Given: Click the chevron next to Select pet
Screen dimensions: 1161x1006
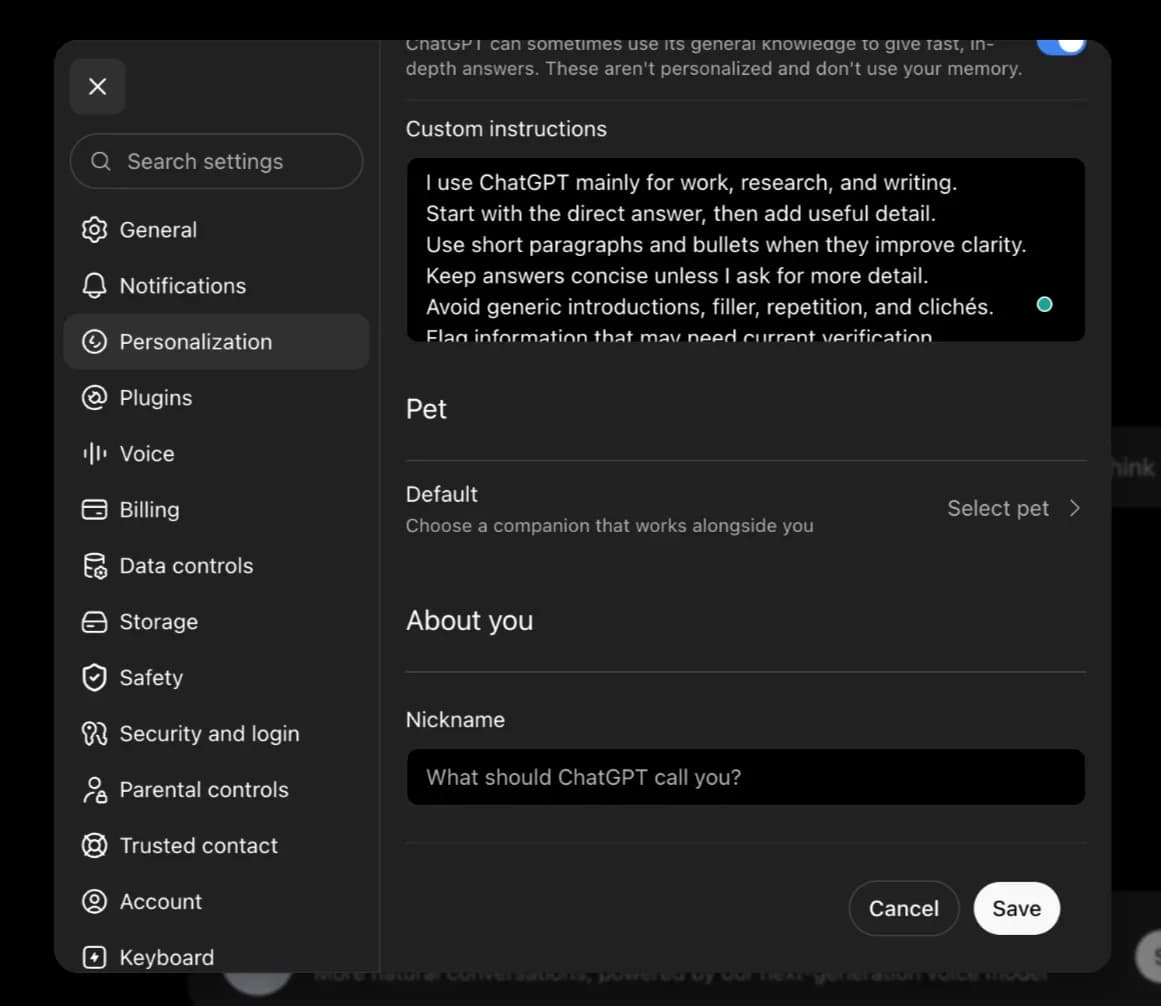Looking at the screenshot, I should pyautogui.click(x=1074, y=509).
